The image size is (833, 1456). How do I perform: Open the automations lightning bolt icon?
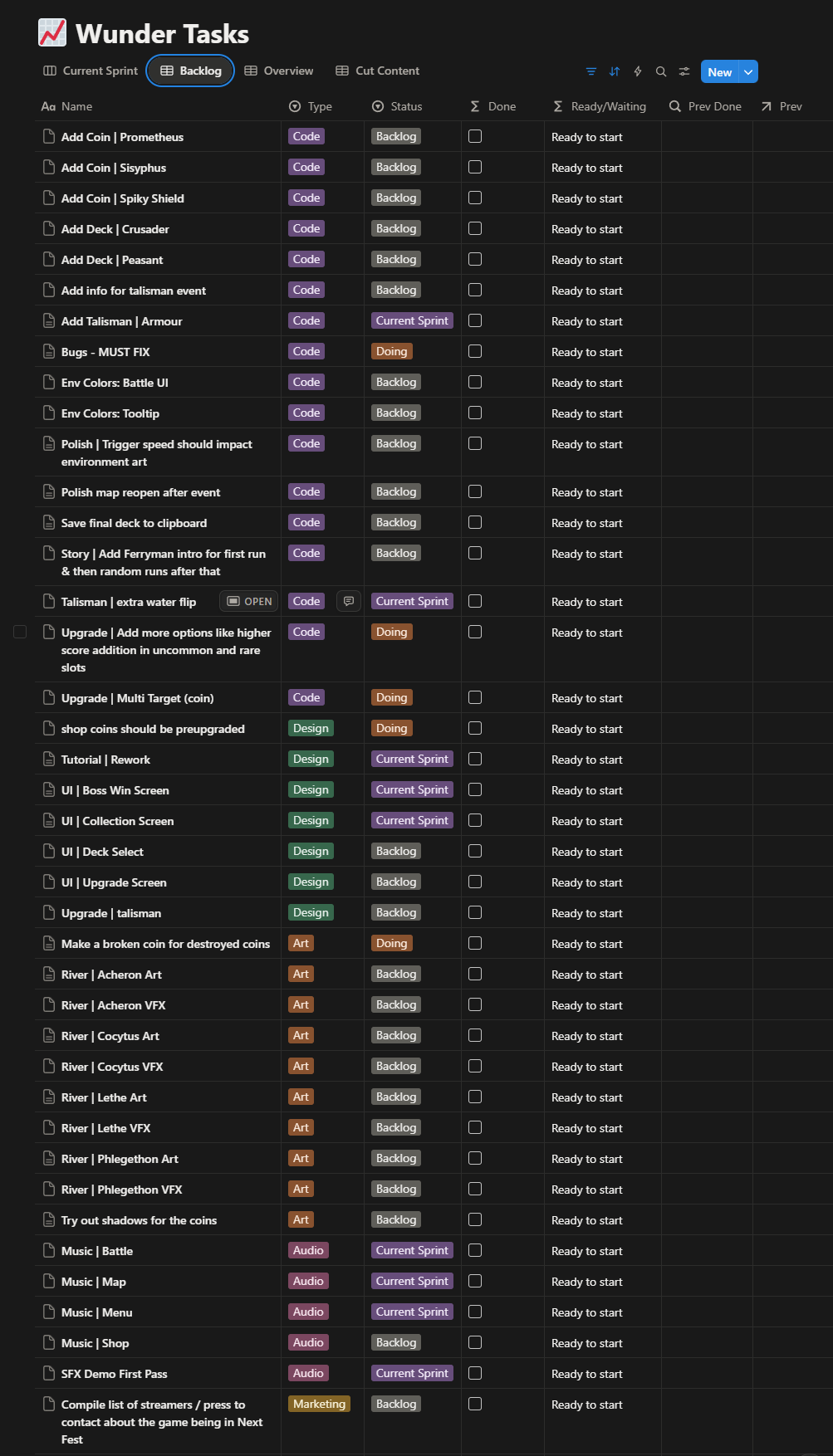point(638,71)
